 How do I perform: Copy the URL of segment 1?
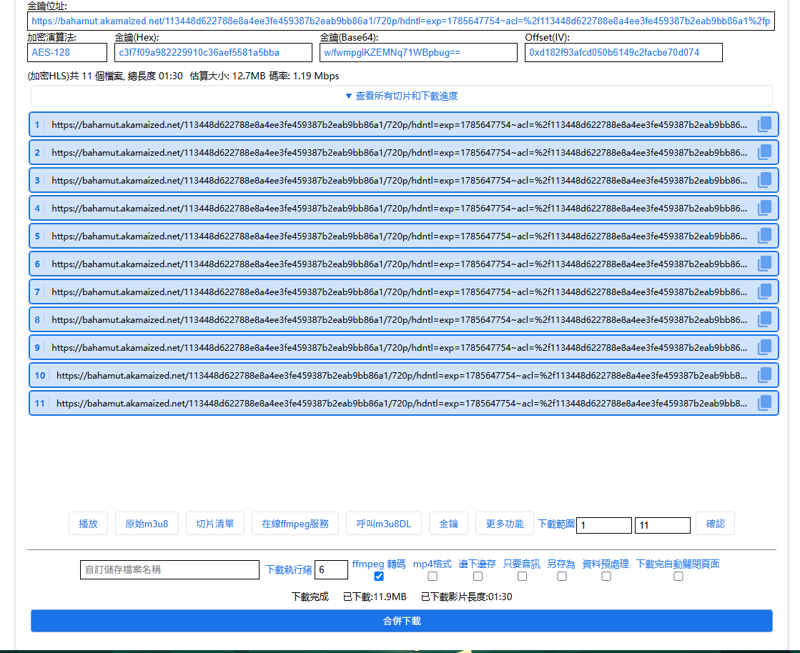point(764,124)
